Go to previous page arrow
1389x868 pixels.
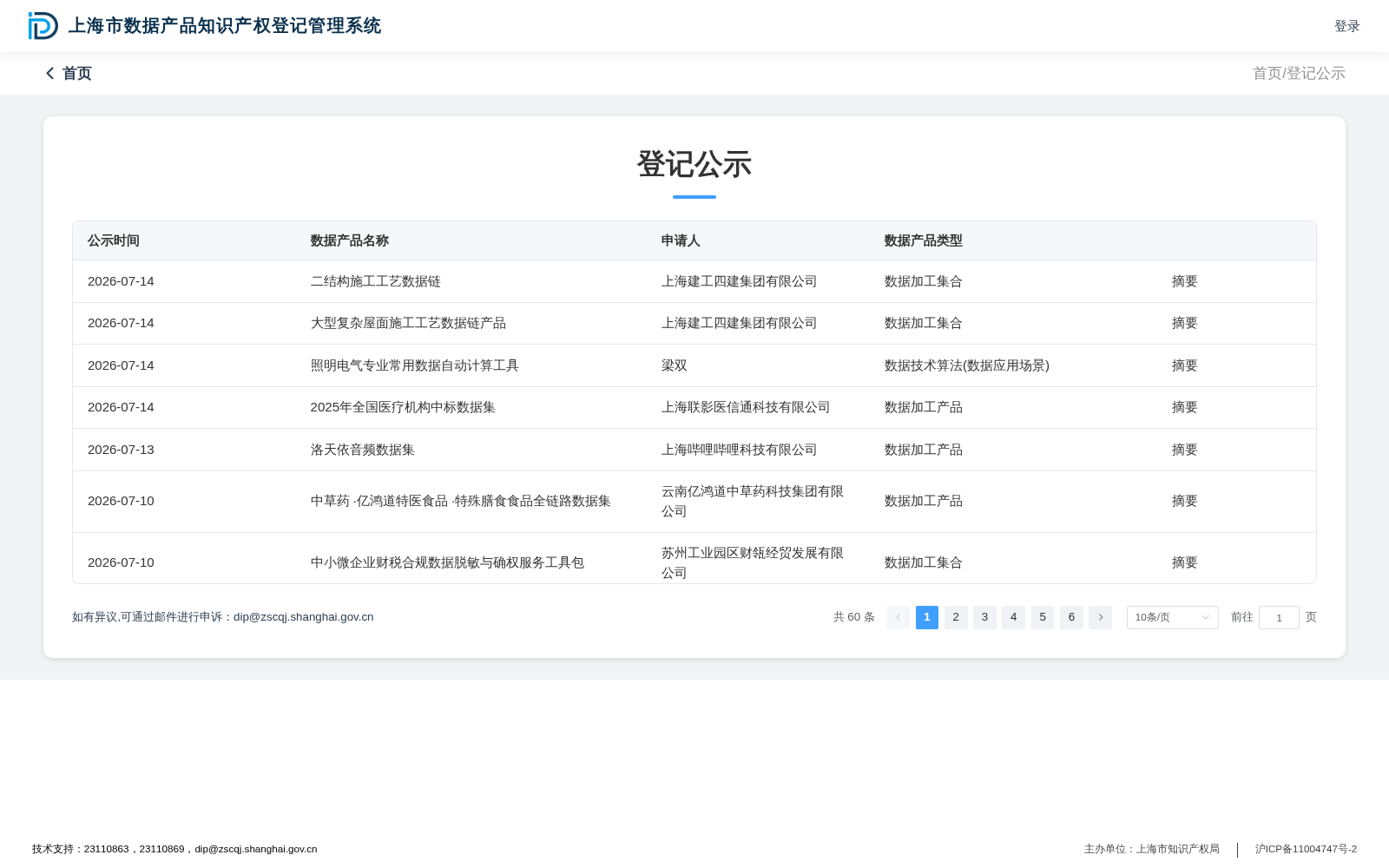pyautogui.click(x=898, y=617)
